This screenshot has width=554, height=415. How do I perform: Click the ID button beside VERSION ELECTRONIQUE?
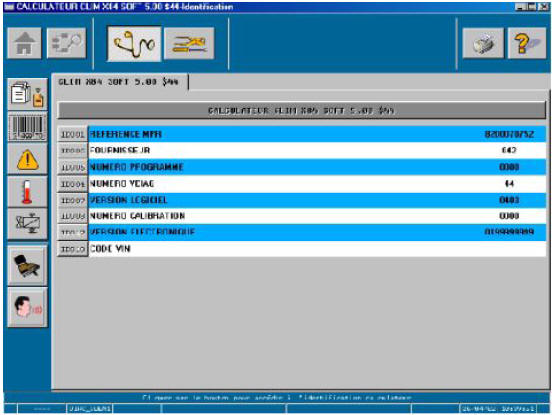point(72,232)
